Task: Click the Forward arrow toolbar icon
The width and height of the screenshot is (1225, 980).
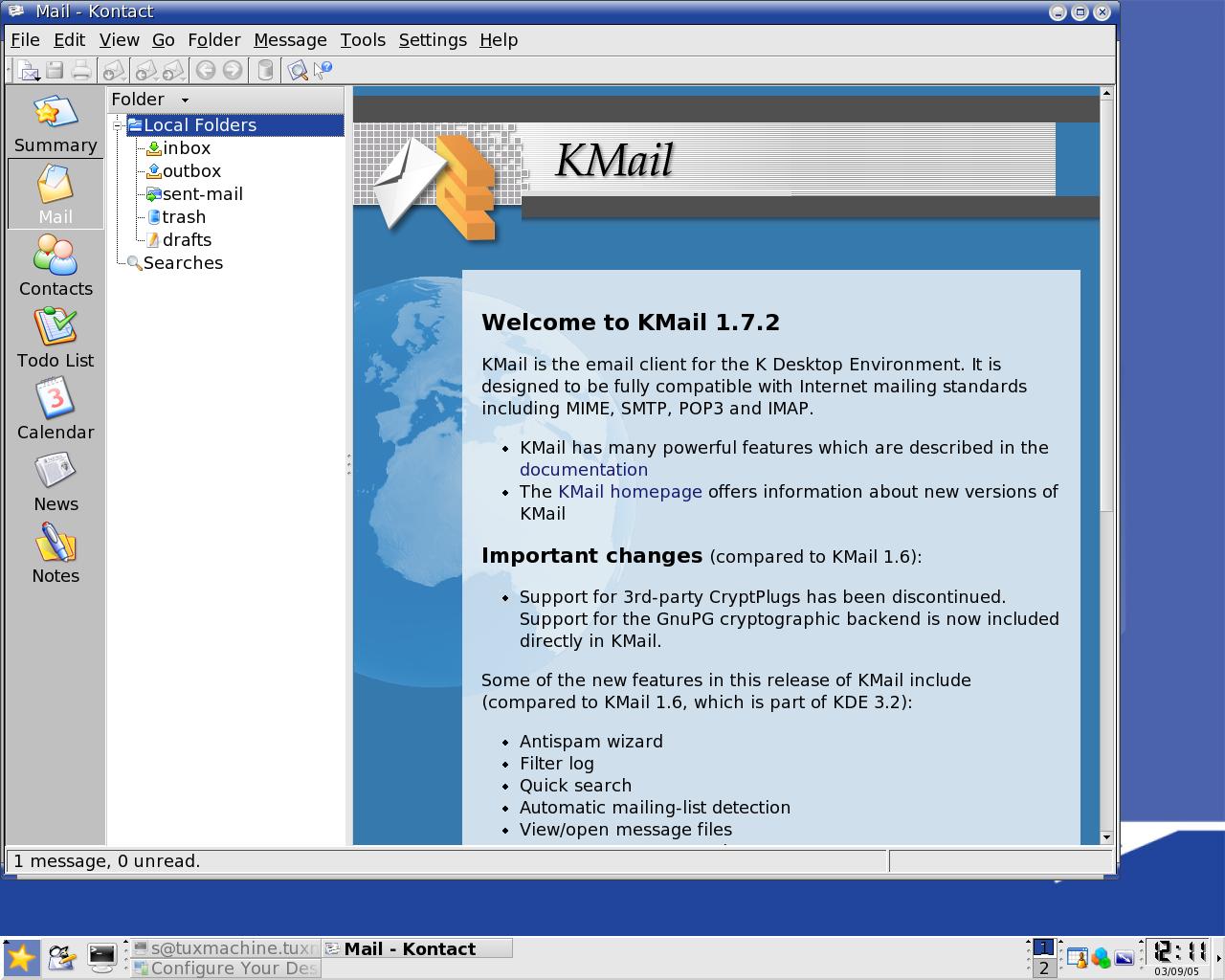Action: pos(232,70)
